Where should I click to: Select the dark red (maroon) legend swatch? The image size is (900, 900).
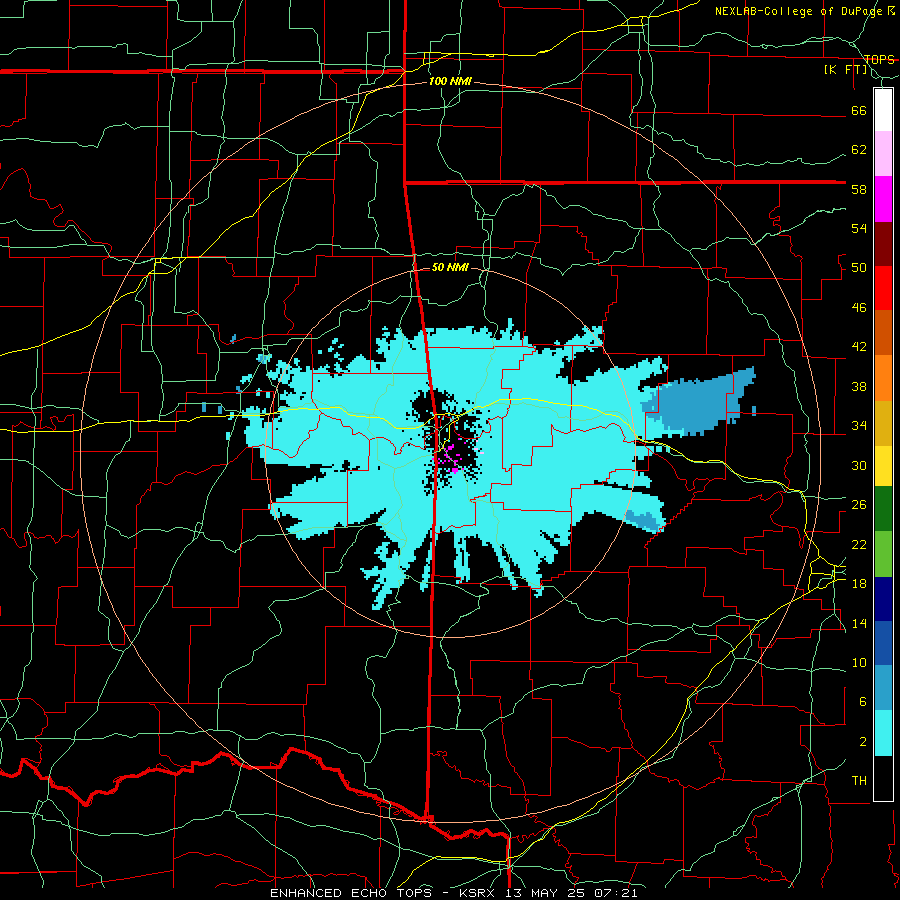[883, 244]
